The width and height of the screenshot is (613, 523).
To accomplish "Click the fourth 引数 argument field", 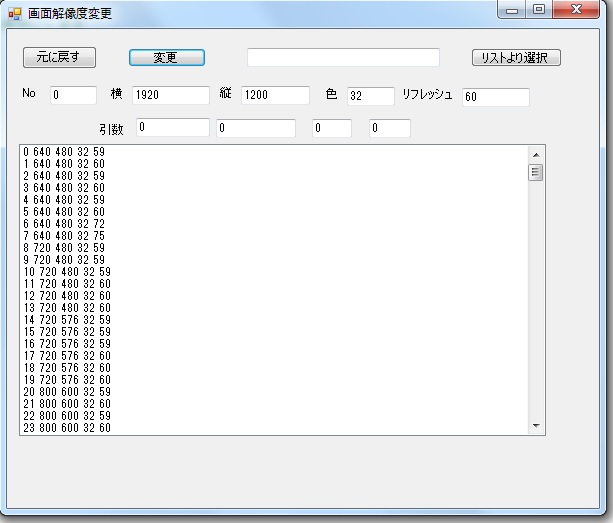I will (x=390, y=128).
